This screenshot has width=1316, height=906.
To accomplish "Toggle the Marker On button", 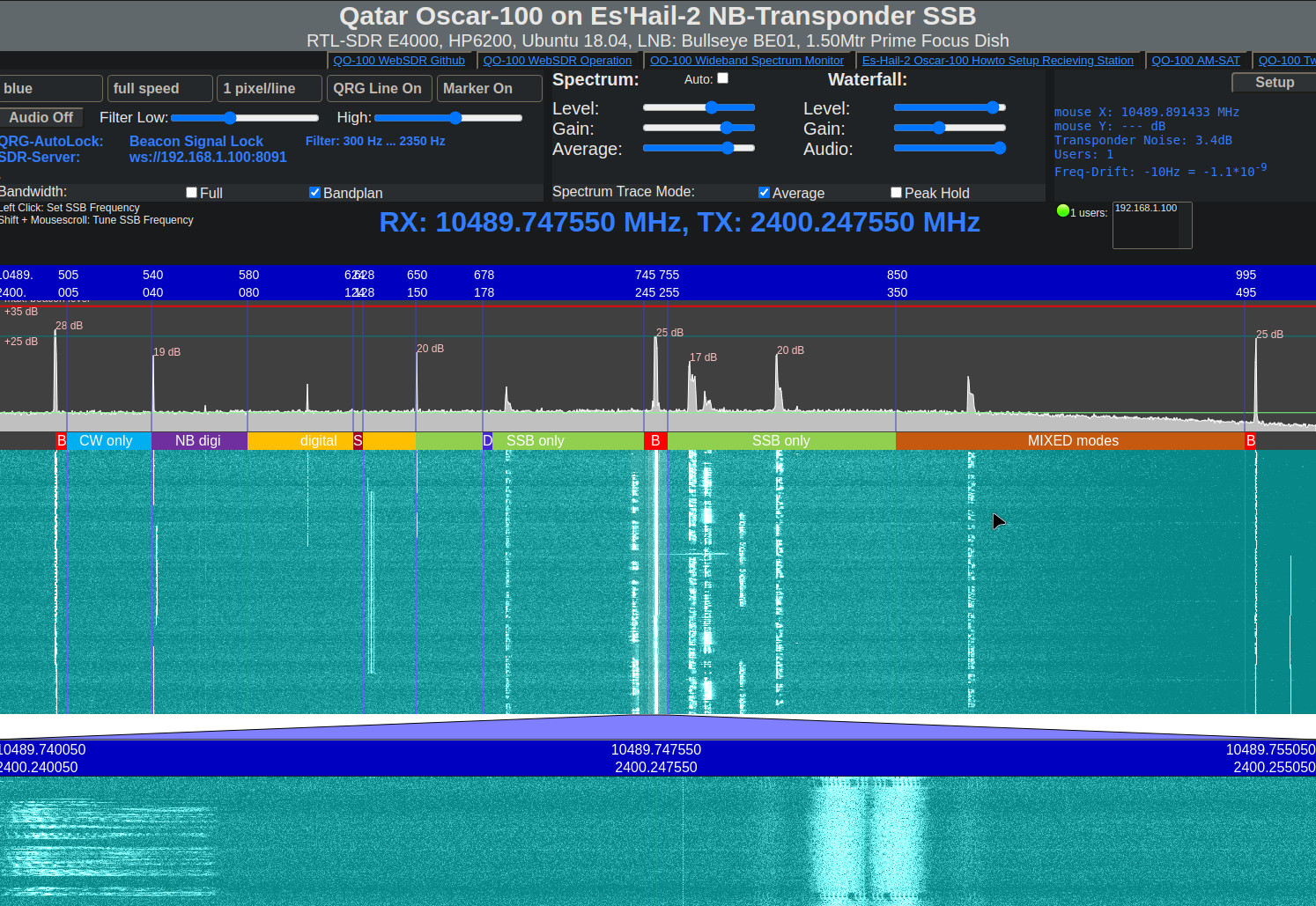I will tap(489, 88).
